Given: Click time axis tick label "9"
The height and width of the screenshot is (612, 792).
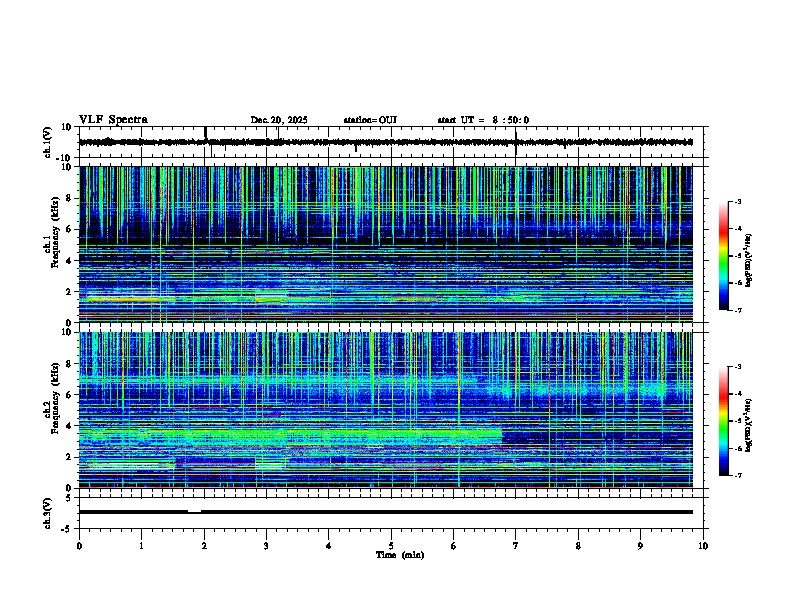Looking at the screenshot, I should point(640,546).
